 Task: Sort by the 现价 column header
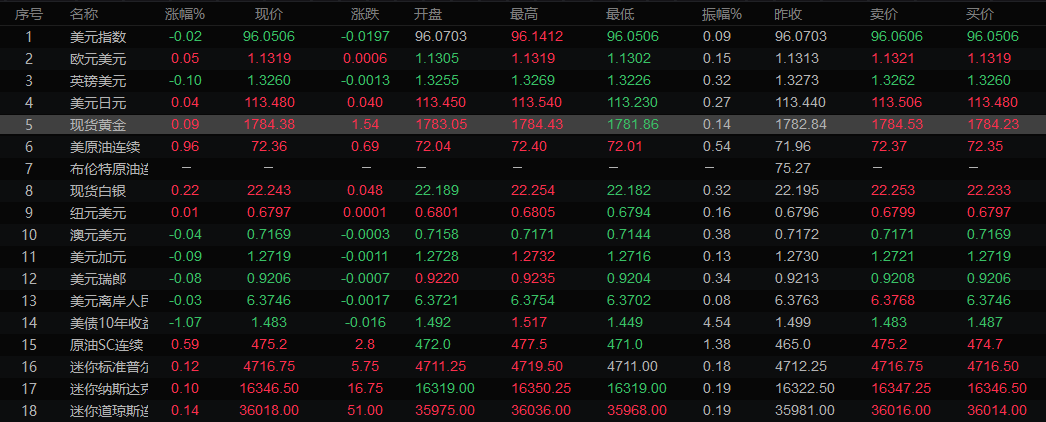(x=269, y=14)
